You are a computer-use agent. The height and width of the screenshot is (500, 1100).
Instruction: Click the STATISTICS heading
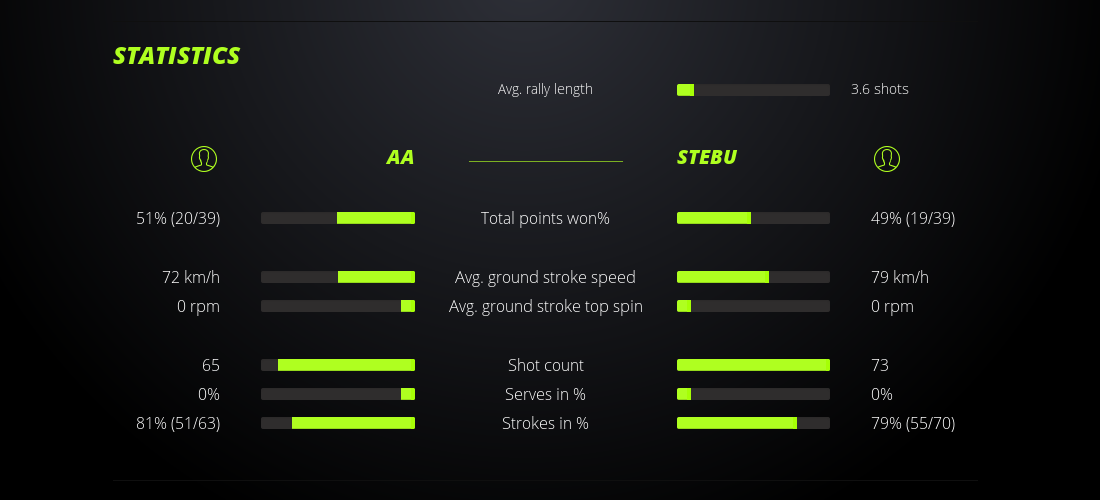[x=177, y=56]
